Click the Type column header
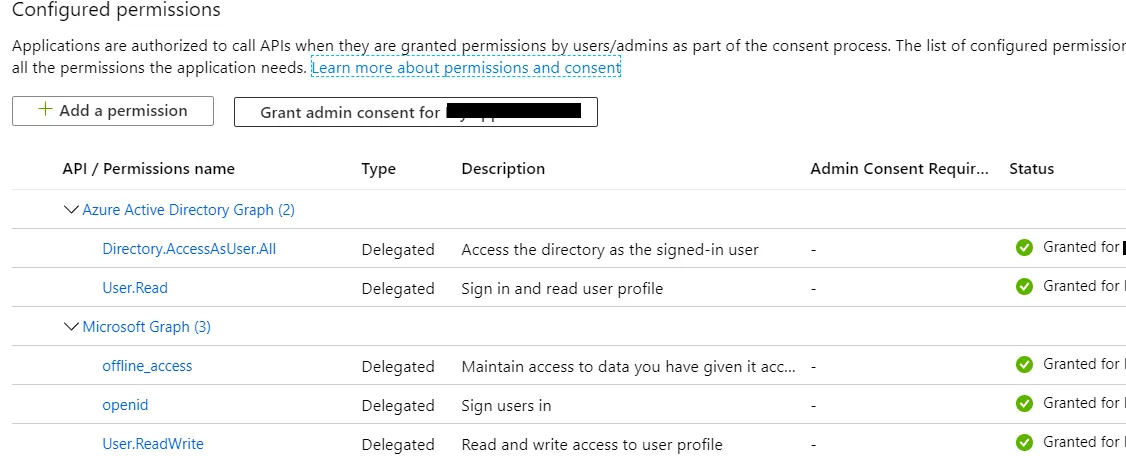The height and width of the screenshot is (462, 1126). [379, 169]
